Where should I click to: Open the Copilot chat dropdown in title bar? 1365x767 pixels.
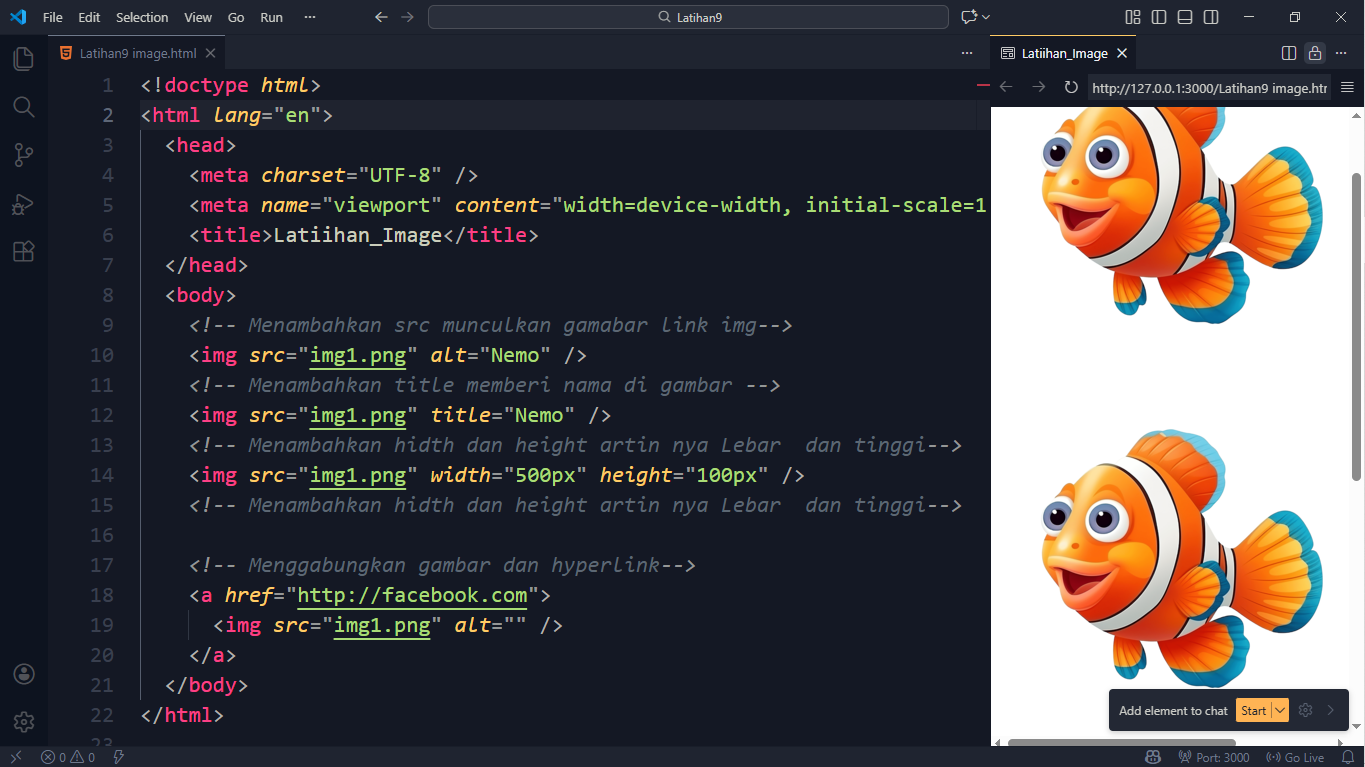(x=986, y=17)
